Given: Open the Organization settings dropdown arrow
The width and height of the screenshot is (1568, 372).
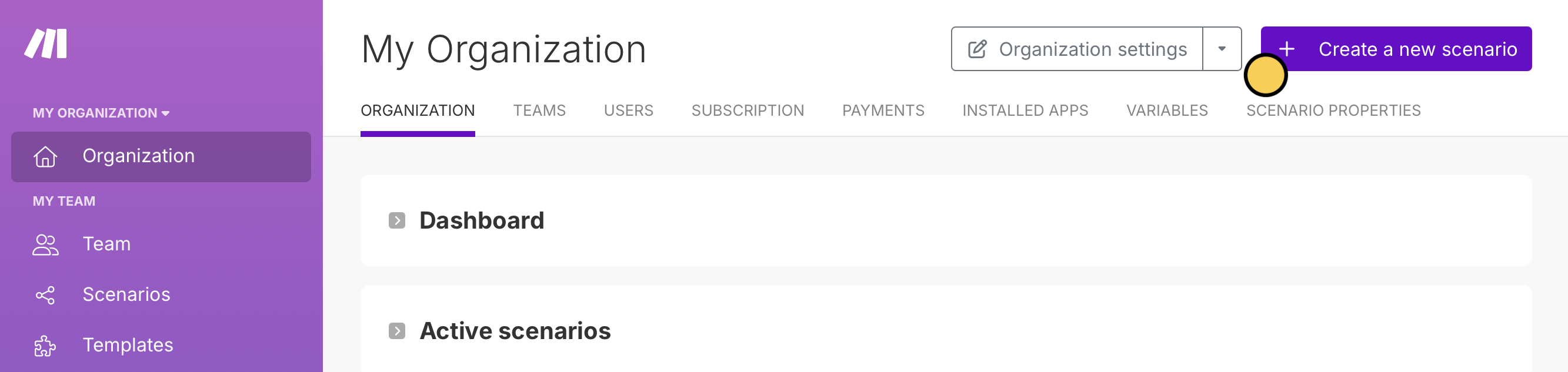Looking at the screenshot, I should click(1222, 49).
